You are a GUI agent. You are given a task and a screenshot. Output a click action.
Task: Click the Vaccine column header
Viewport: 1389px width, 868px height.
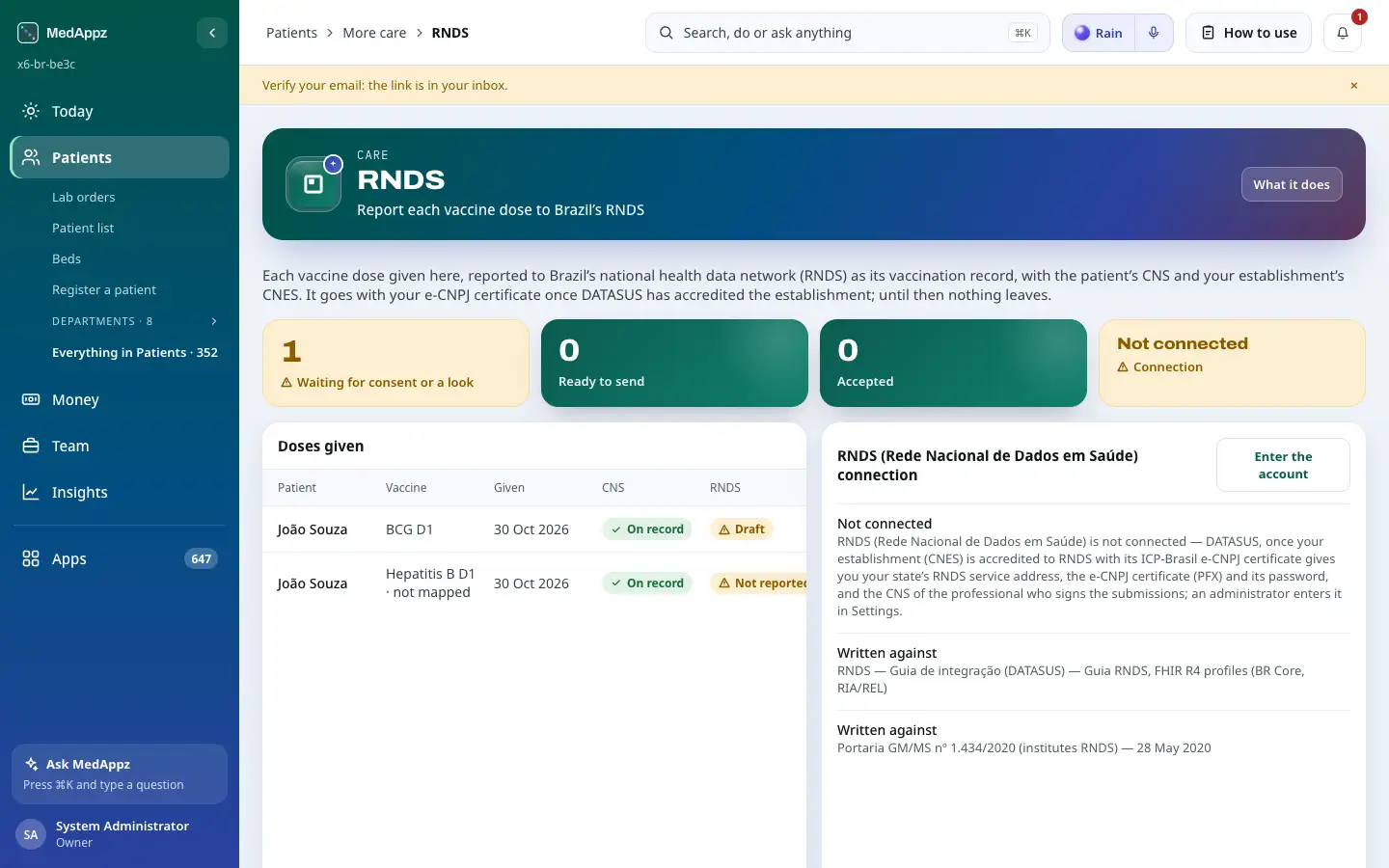(406, 488)
